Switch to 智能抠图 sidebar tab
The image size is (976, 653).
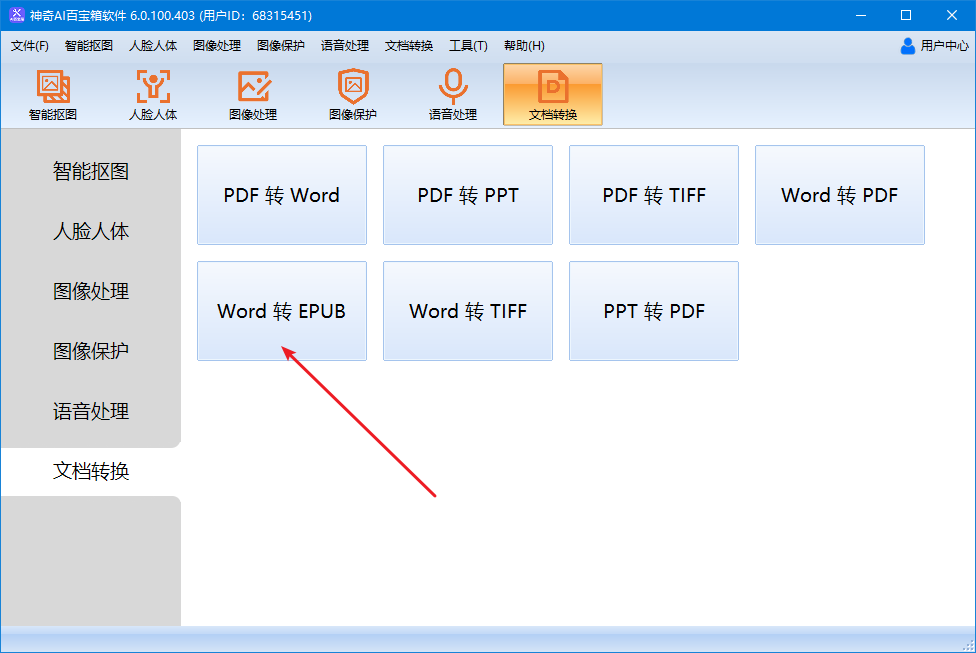(x=91, y=171)
